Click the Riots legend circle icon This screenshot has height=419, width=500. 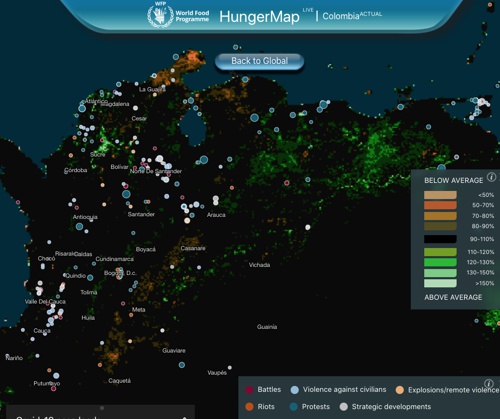point(249,407)
